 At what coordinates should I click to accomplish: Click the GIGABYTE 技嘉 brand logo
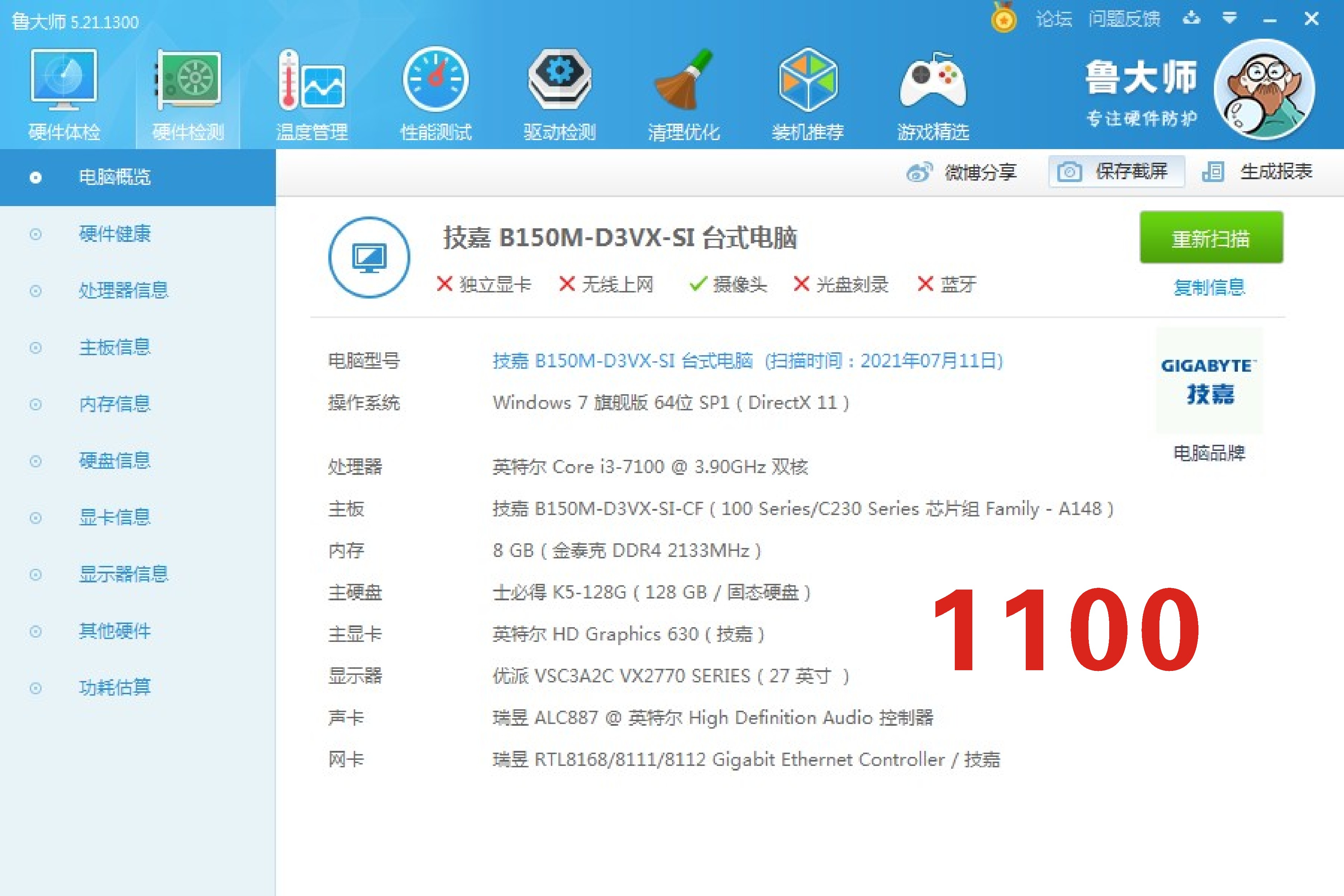[1209, 380]
